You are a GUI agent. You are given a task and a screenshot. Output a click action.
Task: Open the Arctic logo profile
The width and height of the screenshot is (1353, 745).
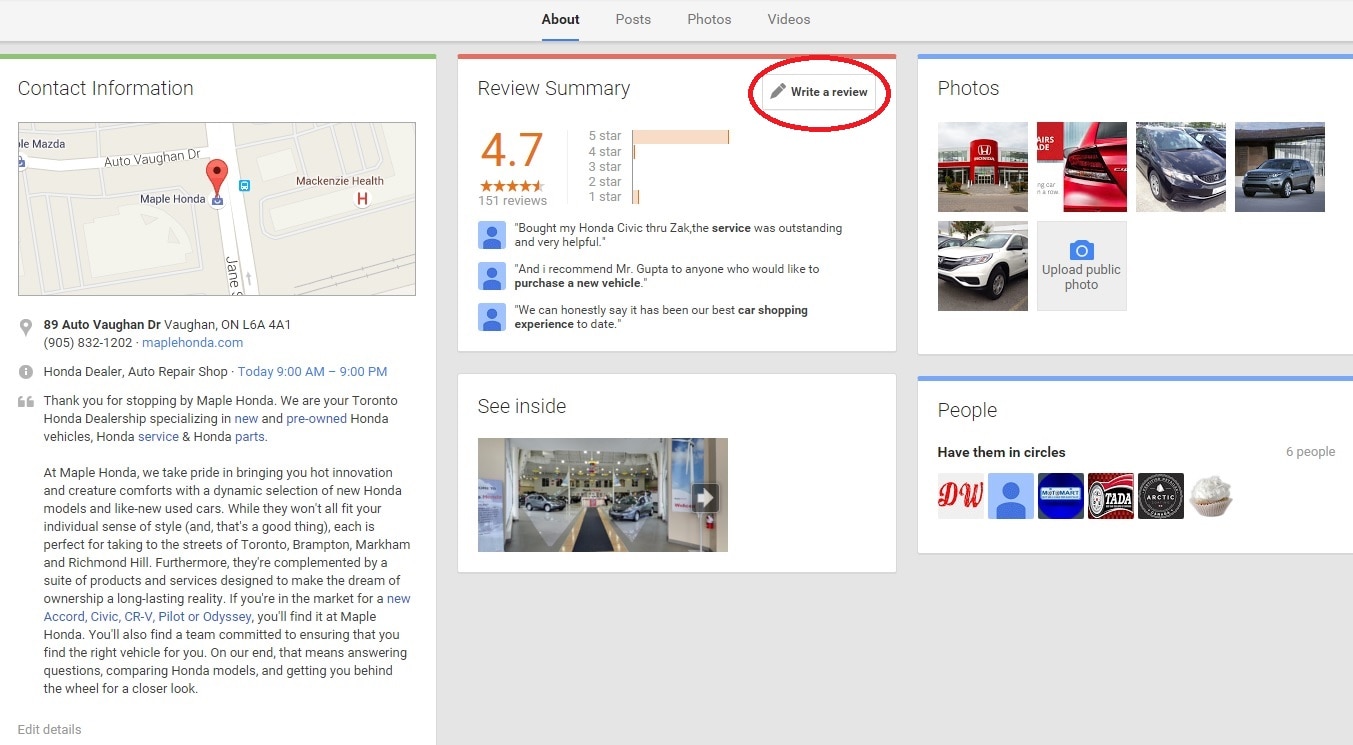tap(1161, 496)
